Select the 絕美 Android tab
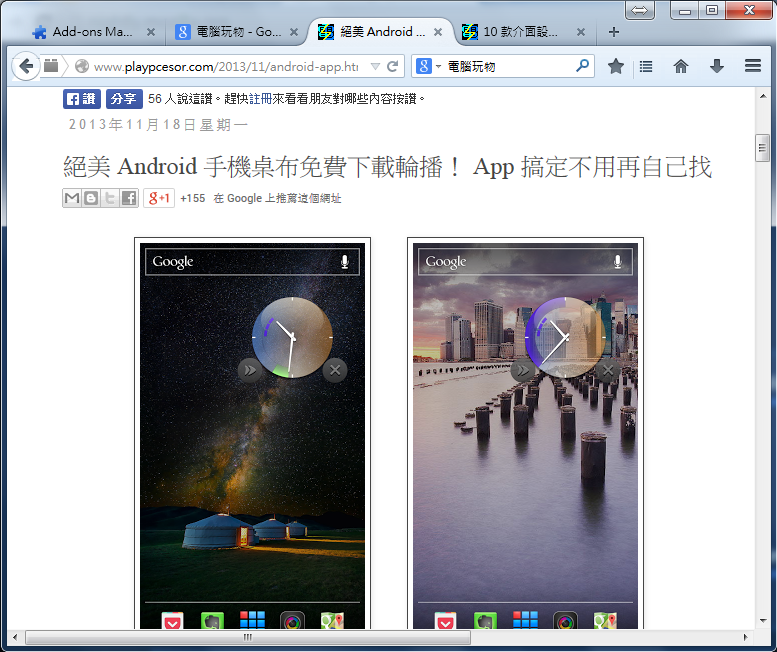 coord(379,32)
